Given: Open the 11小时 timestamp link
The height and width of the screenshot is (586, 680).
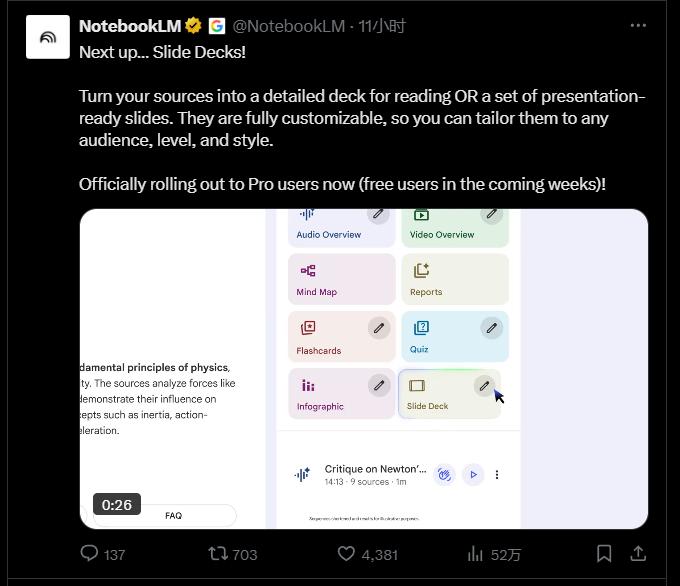Looking at the screenshot, I should 381,25.
